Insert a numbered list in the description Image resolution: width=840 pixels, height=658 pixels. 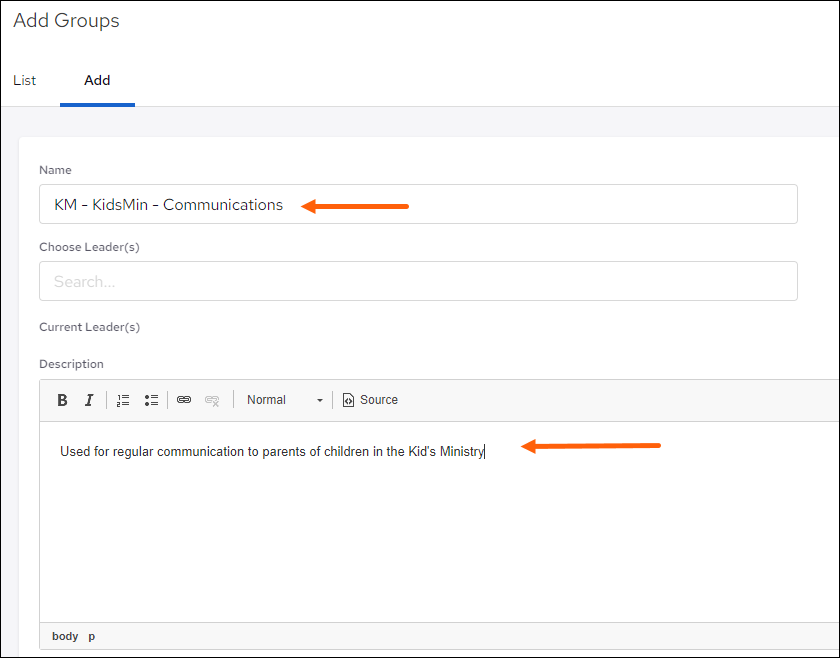tap(123, 400)
